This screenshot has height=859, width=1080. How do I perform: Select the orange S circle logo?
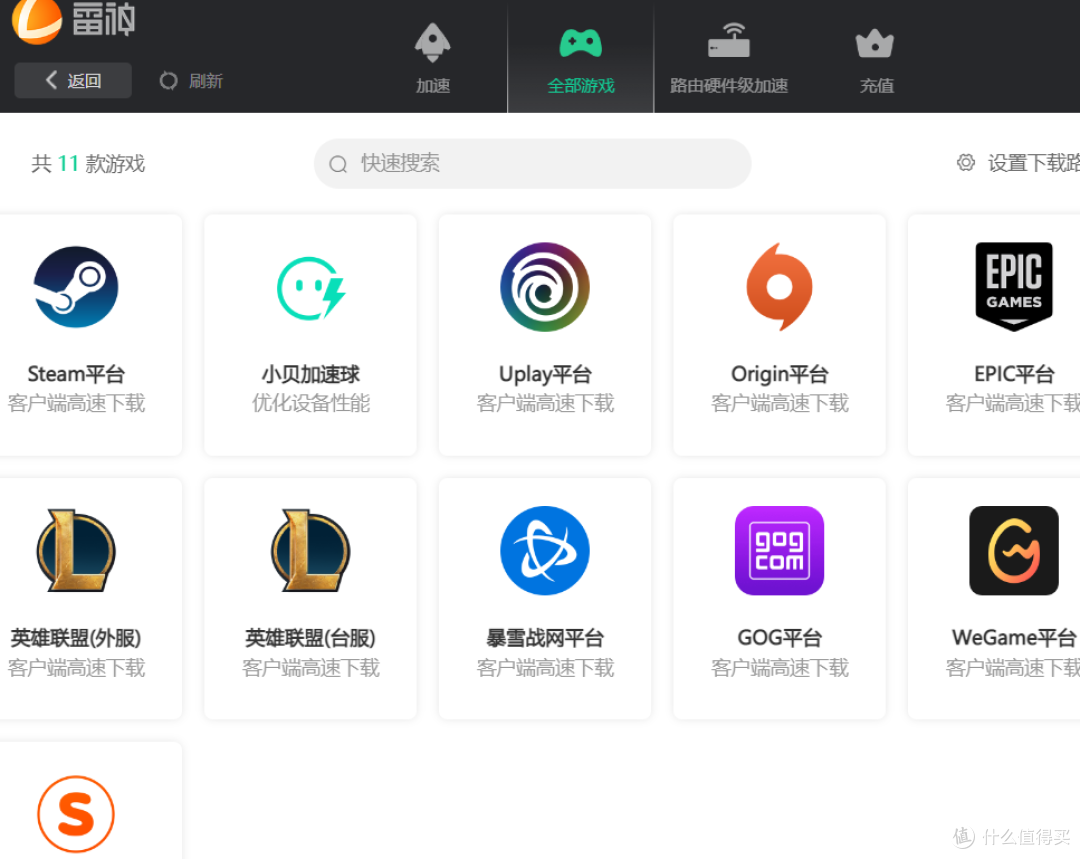pyautogui.click(x=76, y=814)
